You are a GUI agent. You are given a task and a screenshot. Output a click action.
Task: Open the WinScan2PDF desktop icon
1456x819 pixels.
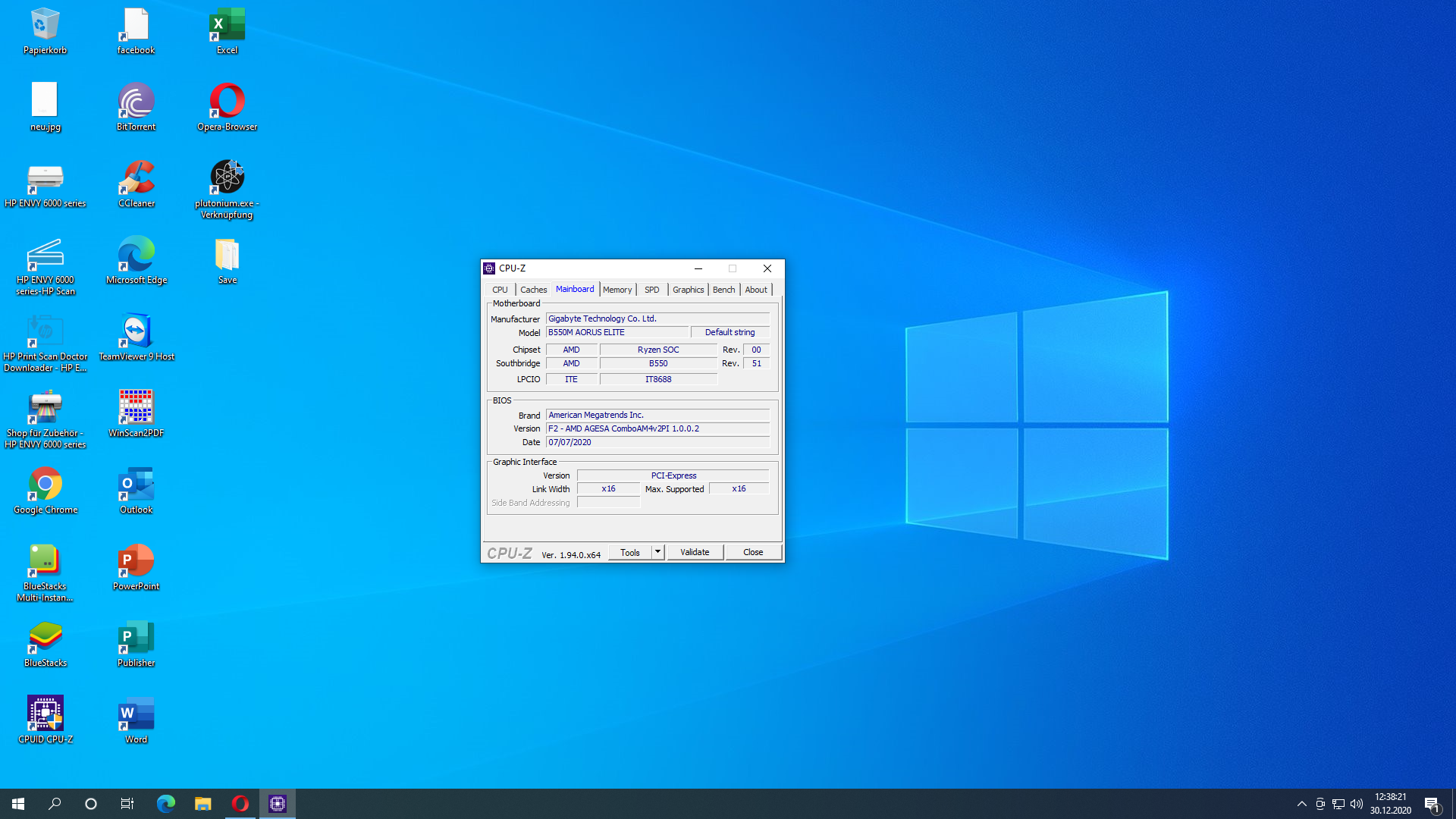(x=136, y=408)
